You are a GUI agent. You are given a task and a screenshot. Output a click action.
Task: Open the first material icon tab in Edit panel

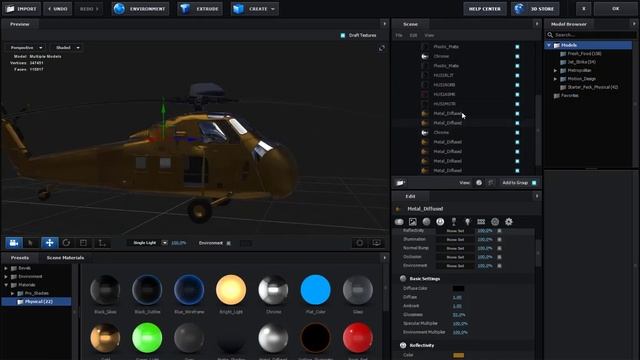[399, 222]
